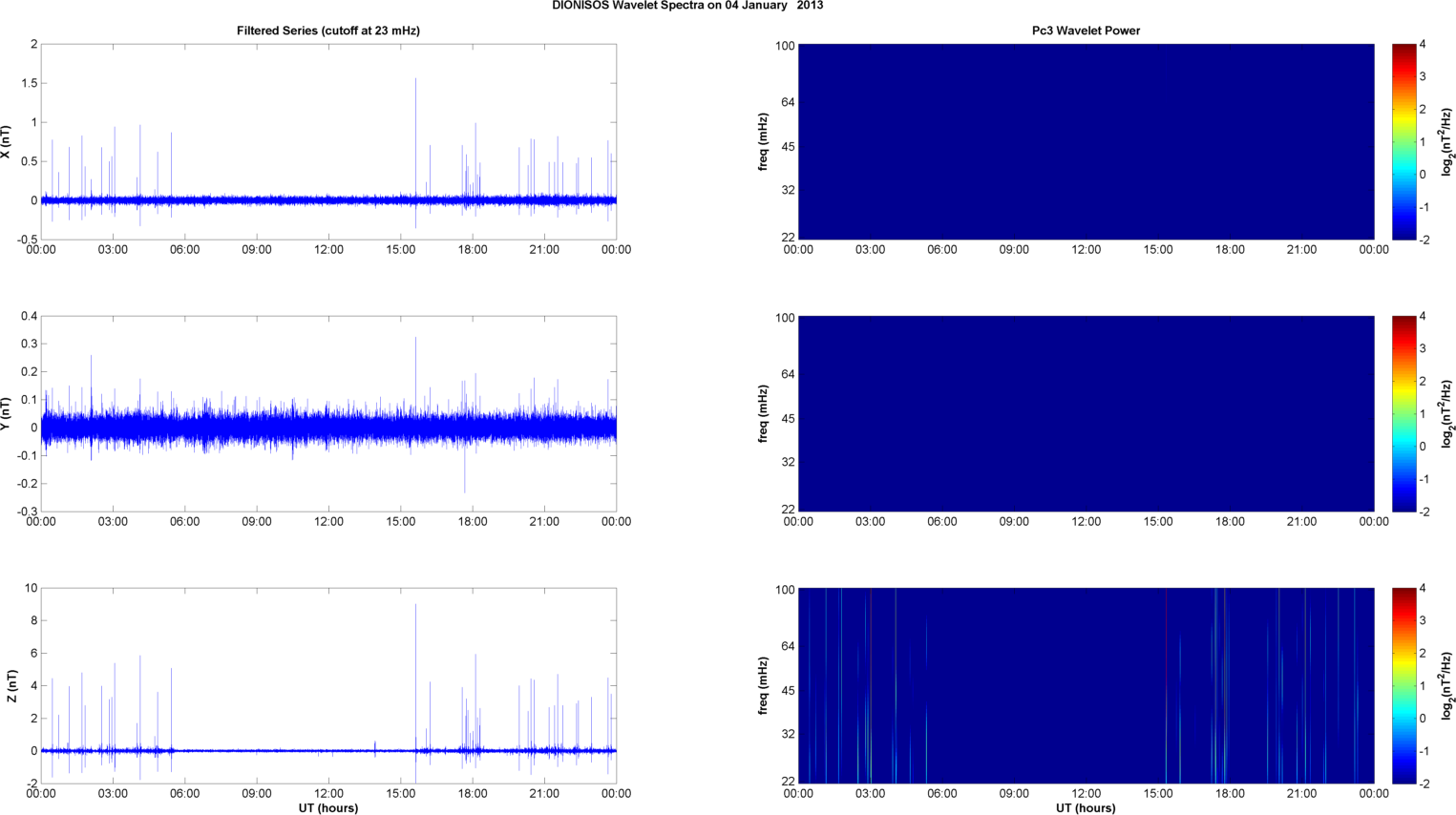Screen dimensions: 1456x815
Task: Click the -0.3 tick on the Y (nT) axis
Action: [27, 512]
